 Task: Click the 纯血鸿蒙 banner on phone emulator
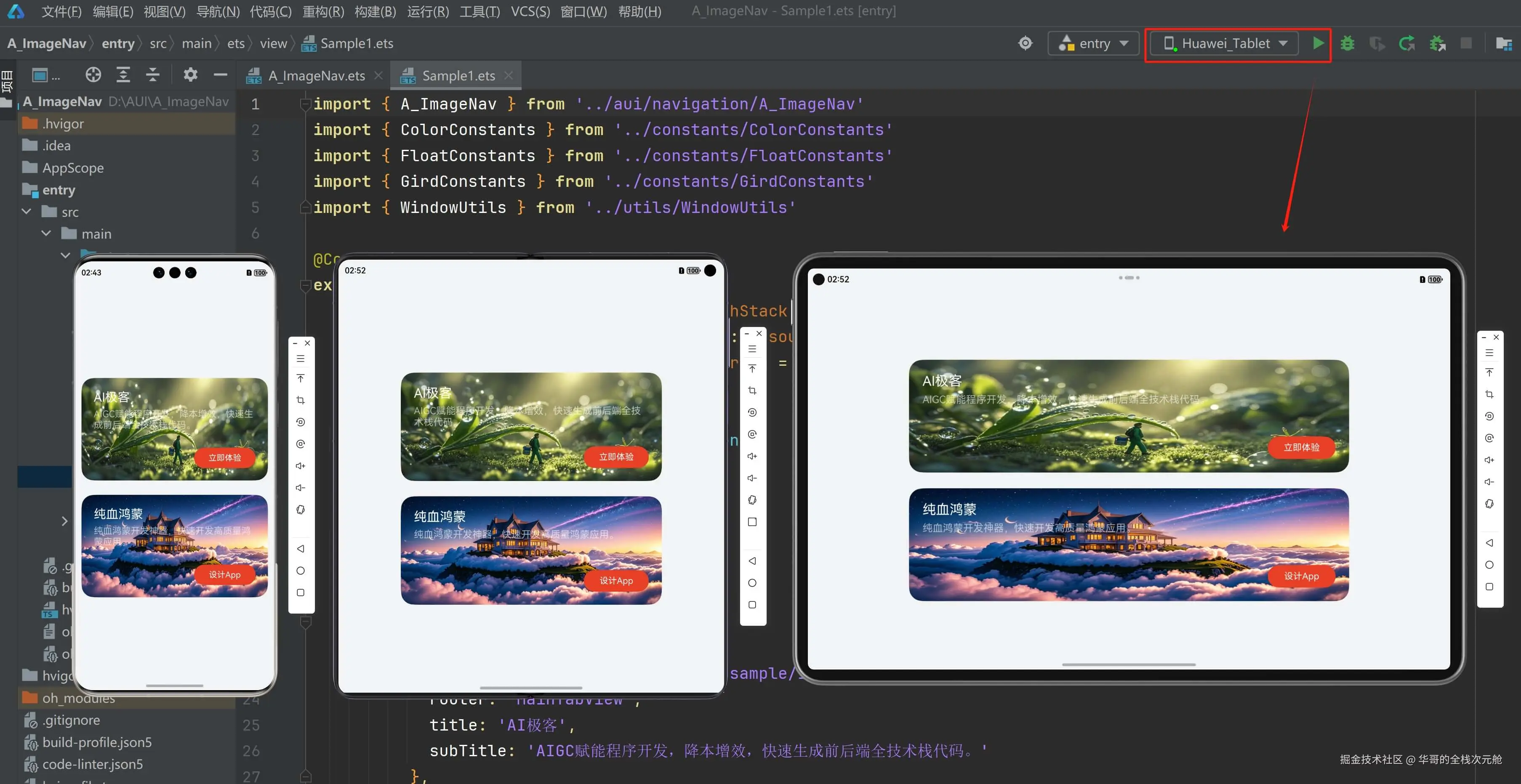tap(174, 545)
